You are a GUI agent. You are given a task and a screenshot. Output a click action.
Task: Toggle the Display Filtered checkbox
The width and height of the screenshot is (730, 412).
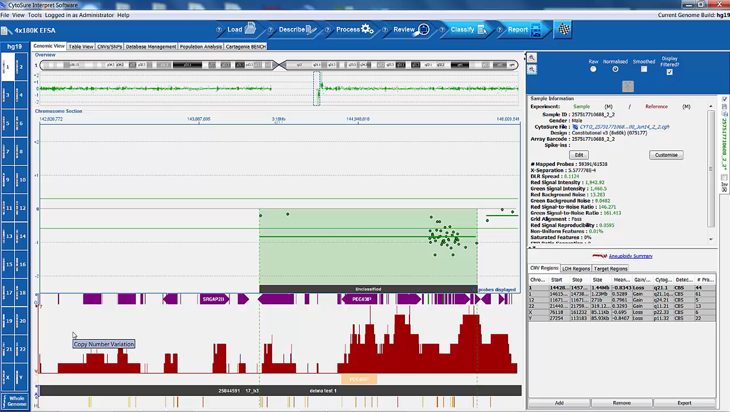click(x=669, y=72)
